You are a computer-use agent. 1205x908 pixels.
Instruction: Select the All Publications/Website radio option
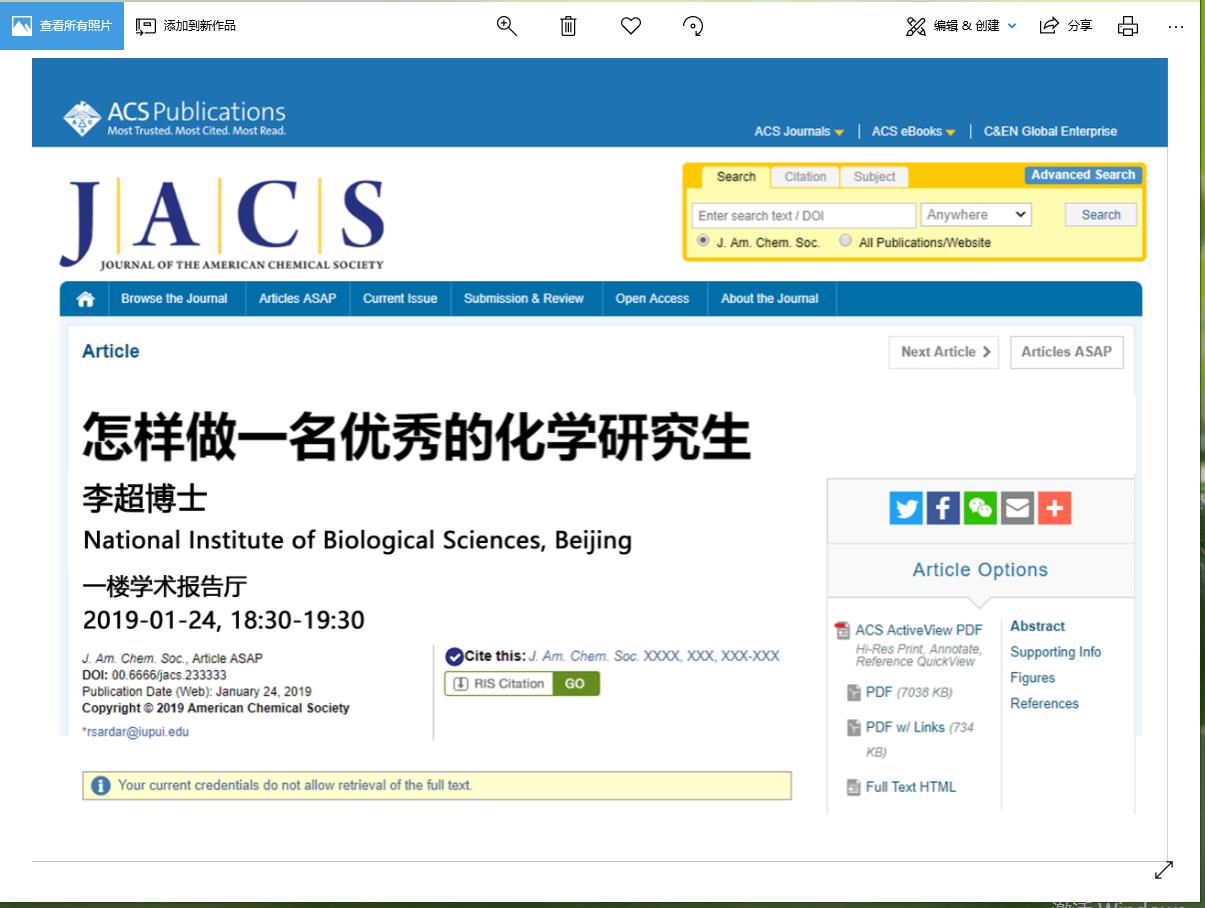coord(846,241)
